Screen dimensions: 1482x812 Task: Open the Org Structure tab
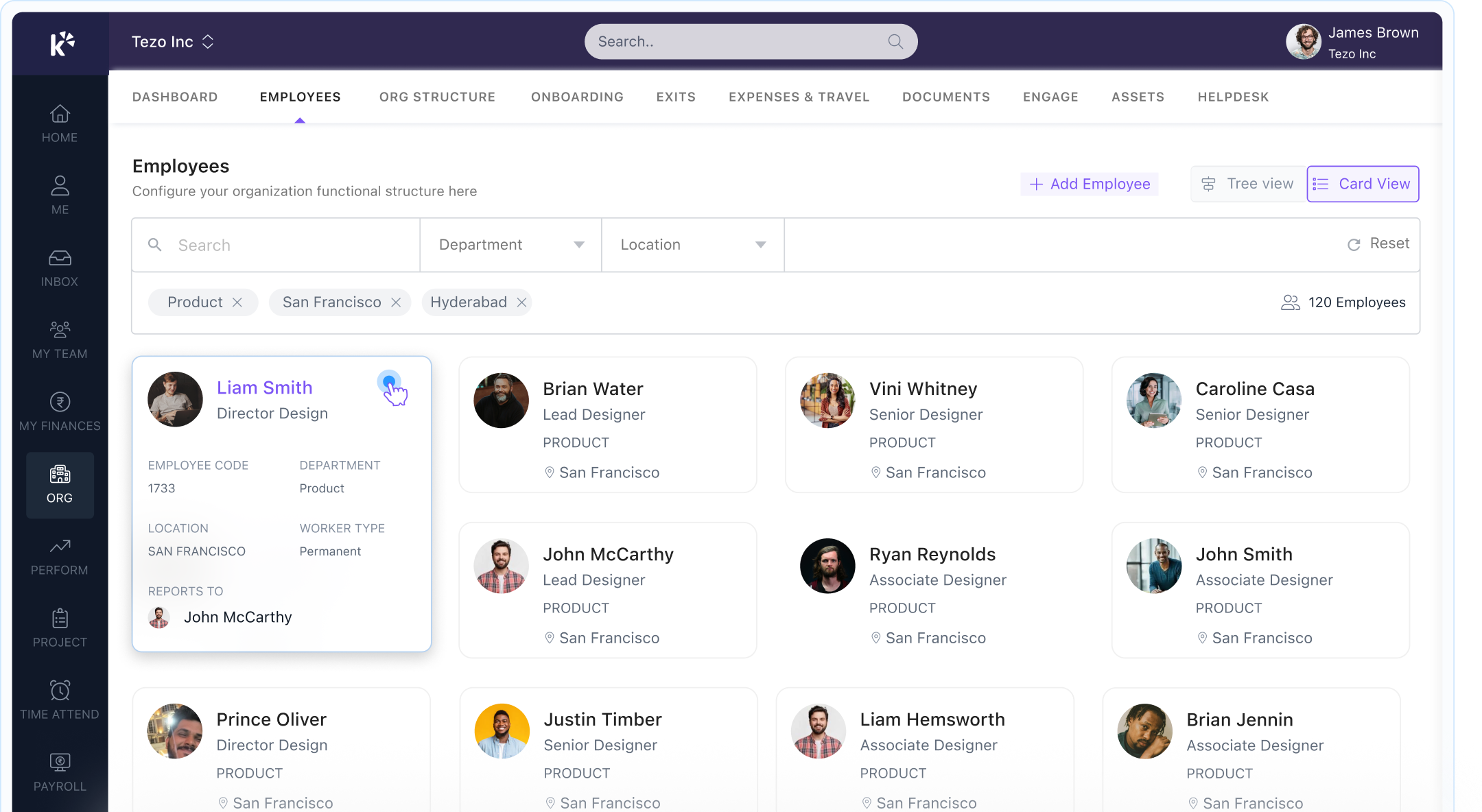[437, 97]
